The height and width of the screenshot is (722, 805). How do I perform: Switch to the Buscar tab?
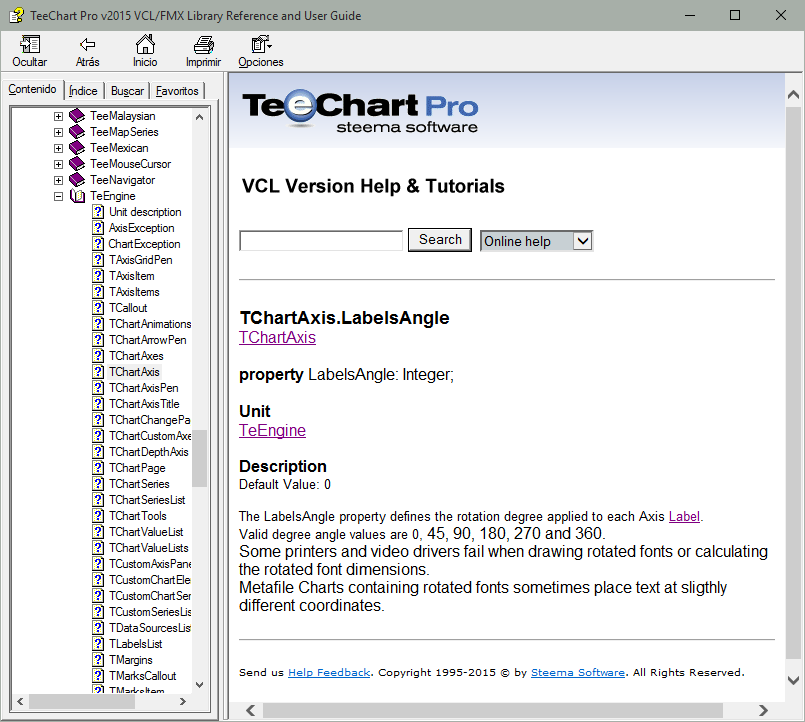(x=127, y=91)
